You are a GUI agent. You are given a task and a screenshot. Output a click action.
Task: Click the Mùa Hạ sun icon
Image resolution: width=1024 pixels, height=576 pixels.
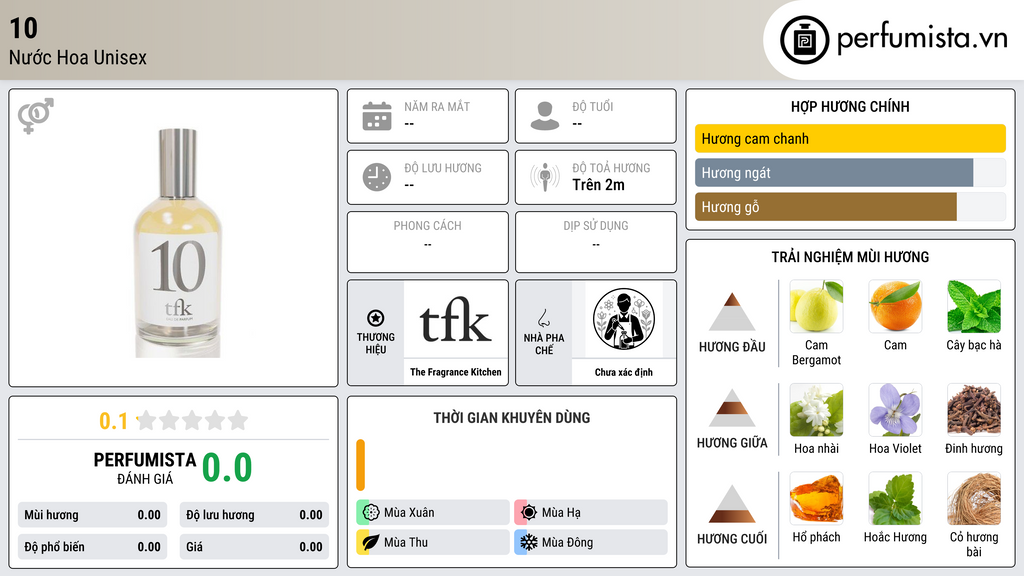(529, 512)
